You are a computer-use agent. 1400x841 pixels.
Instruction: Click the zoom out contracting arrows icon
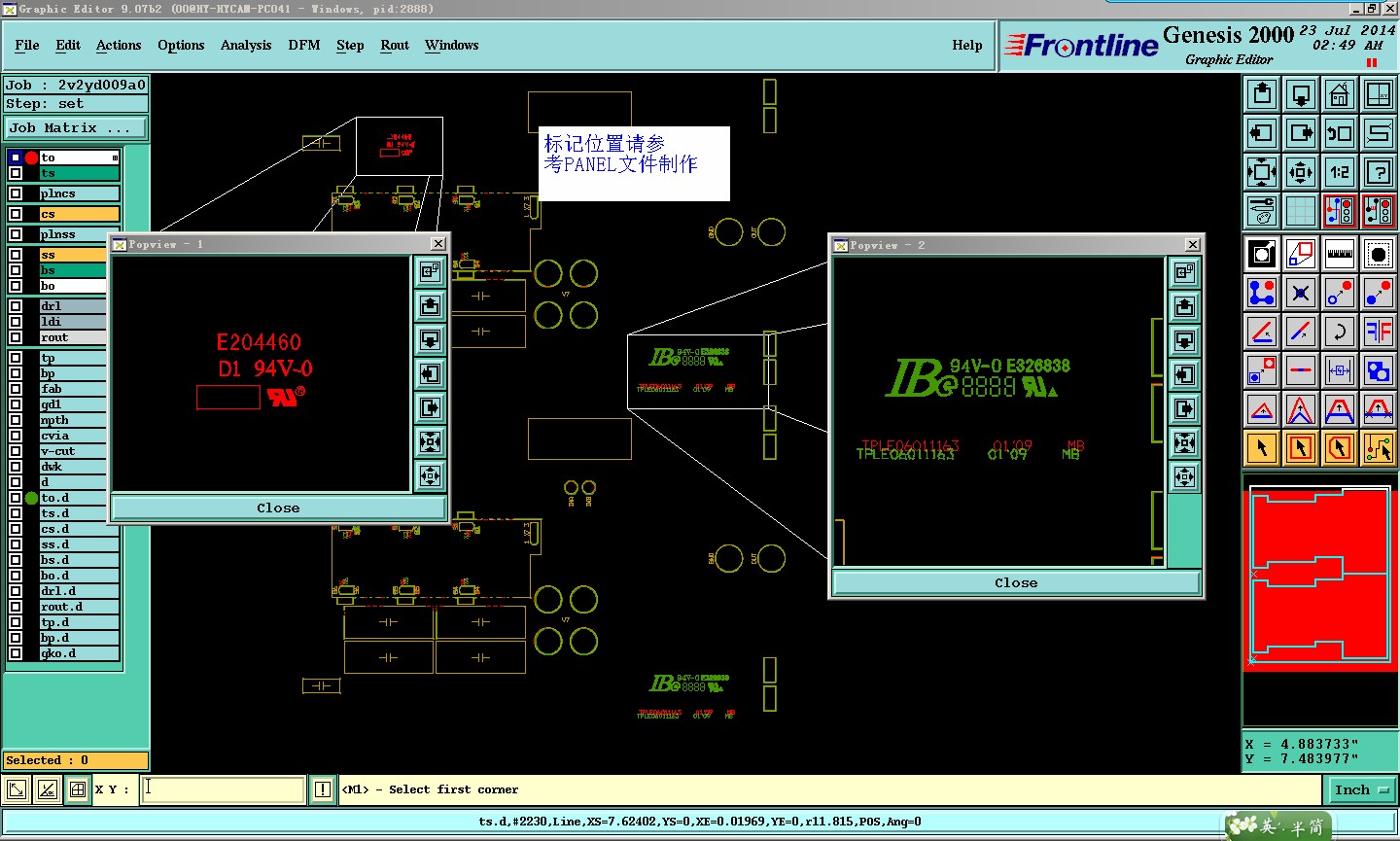[1301, 172]
